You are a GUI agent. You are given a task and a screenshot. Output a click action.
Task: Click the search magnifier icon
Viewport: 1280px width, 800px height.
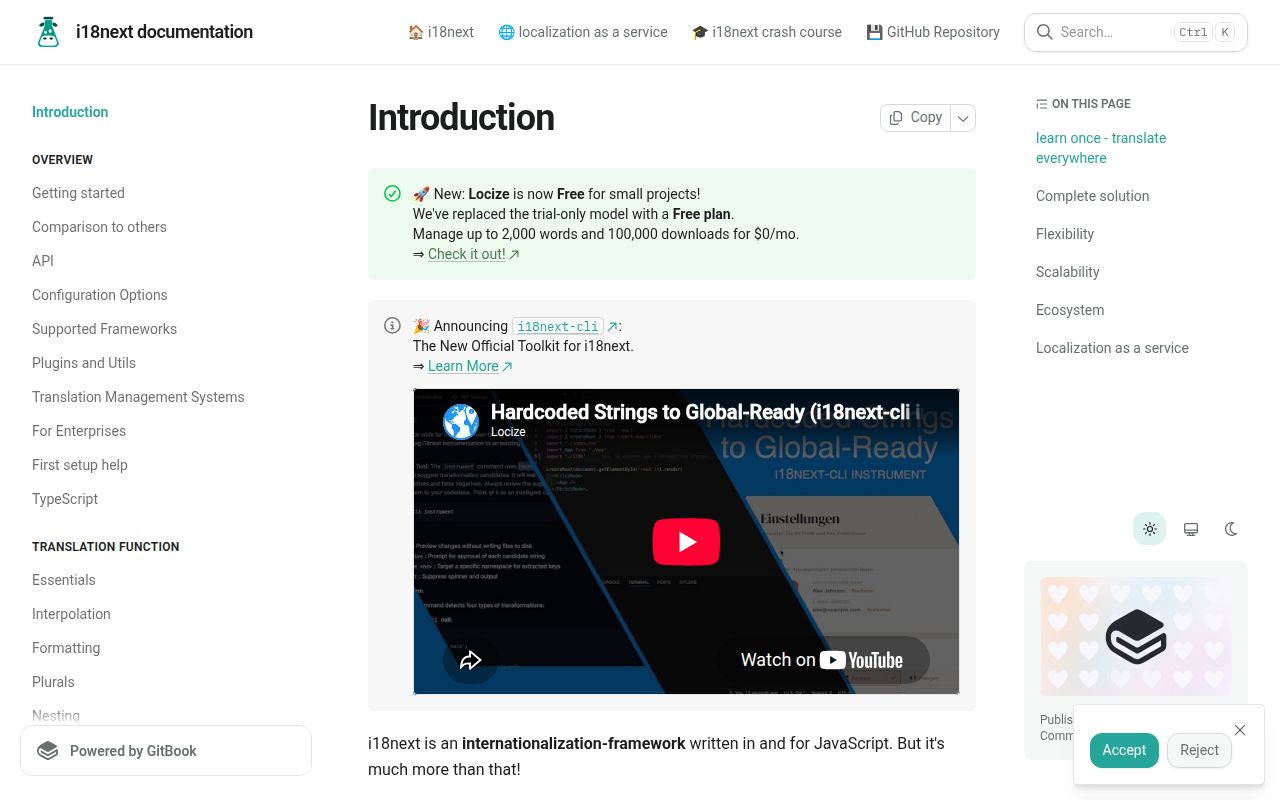pos(1044,32)
